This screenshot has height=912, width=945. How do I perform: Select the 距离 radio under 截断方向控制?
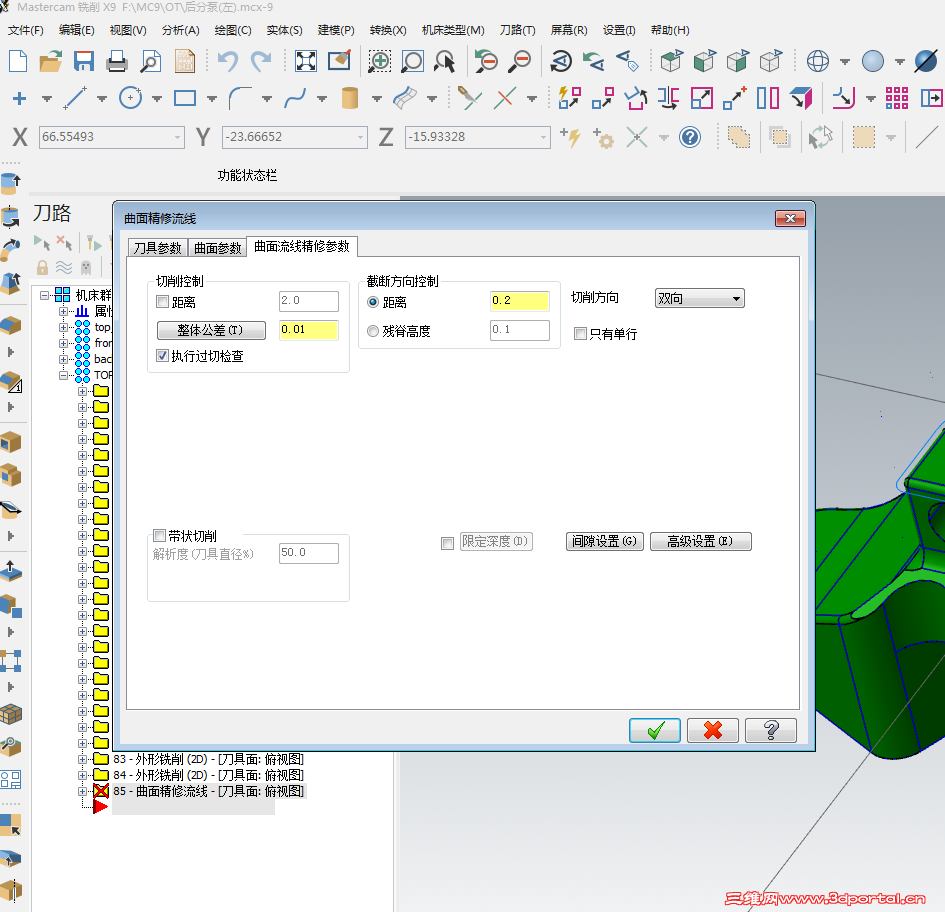[x=373, y=301]
